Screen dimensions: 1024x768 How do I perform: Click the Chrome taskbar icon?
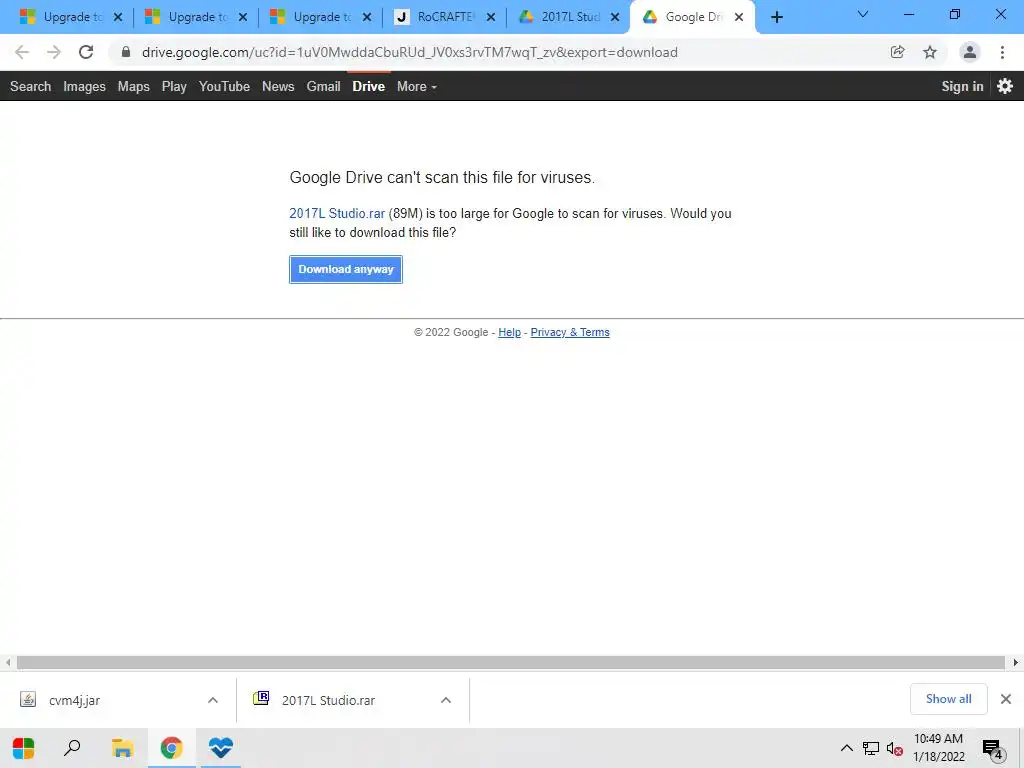tap(172, 748)
